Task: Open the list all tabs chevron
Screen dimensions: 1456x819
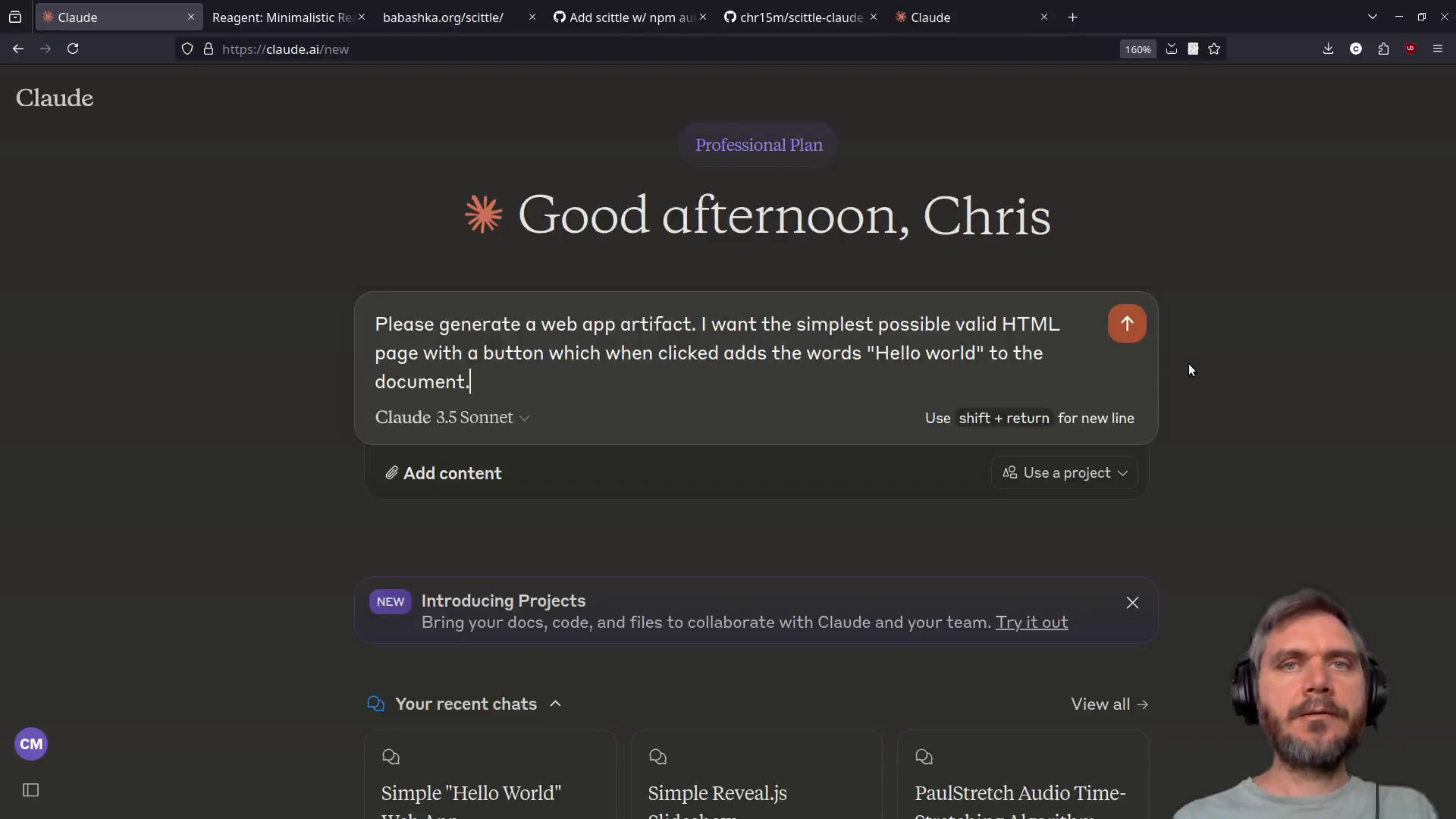Action: tap(1373, 17)
